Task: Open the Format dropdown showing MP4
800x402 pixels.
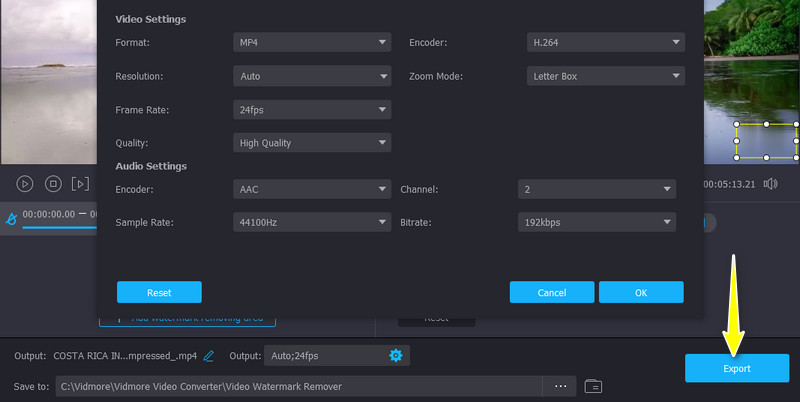Action: coord(311,42)
